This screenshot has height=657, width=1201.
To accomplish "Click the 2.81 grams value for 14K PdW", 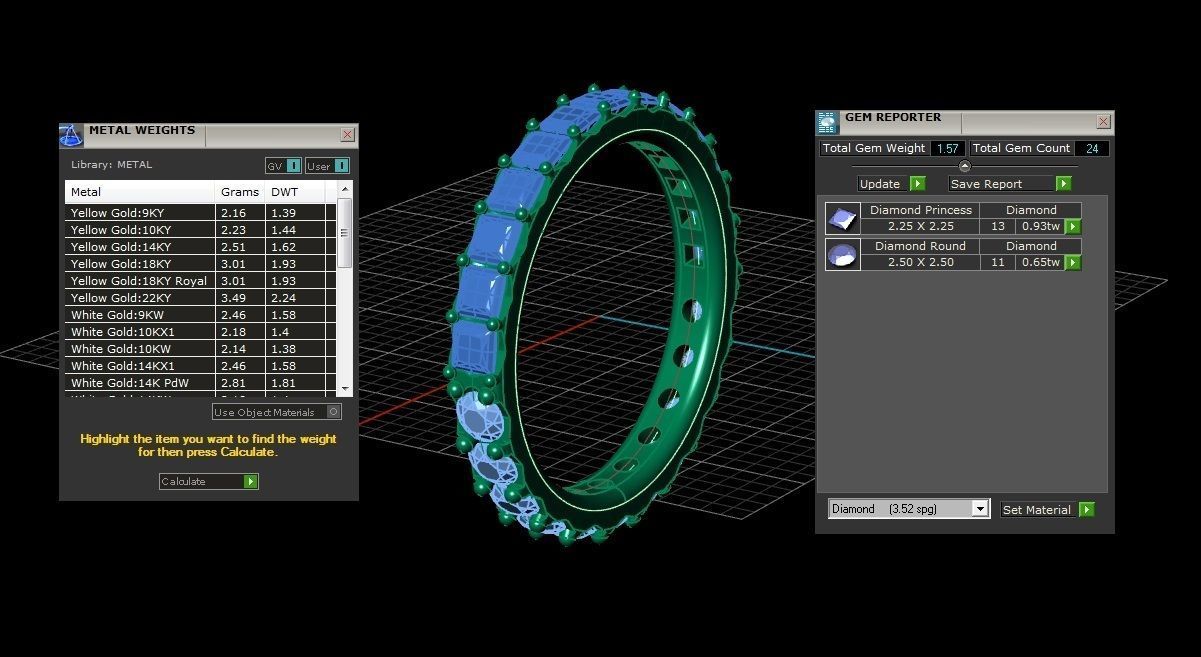I will point(233,383).
